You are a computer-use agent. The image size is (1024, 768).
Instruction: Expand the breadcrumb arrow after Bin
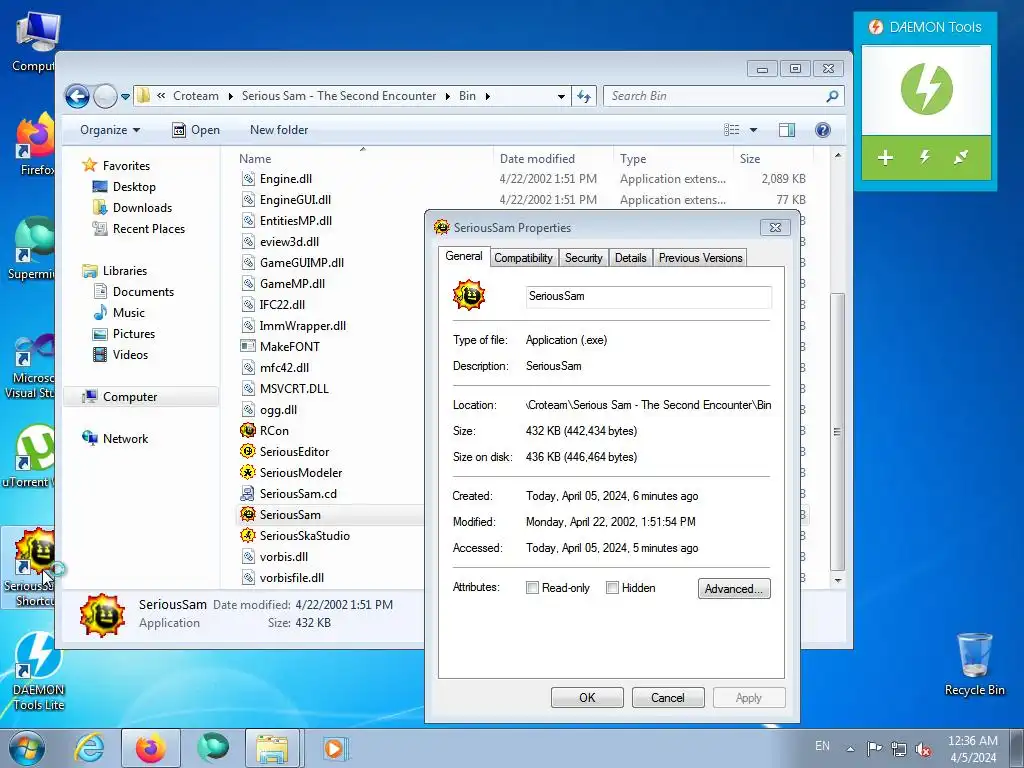click(x=487, y=96)
